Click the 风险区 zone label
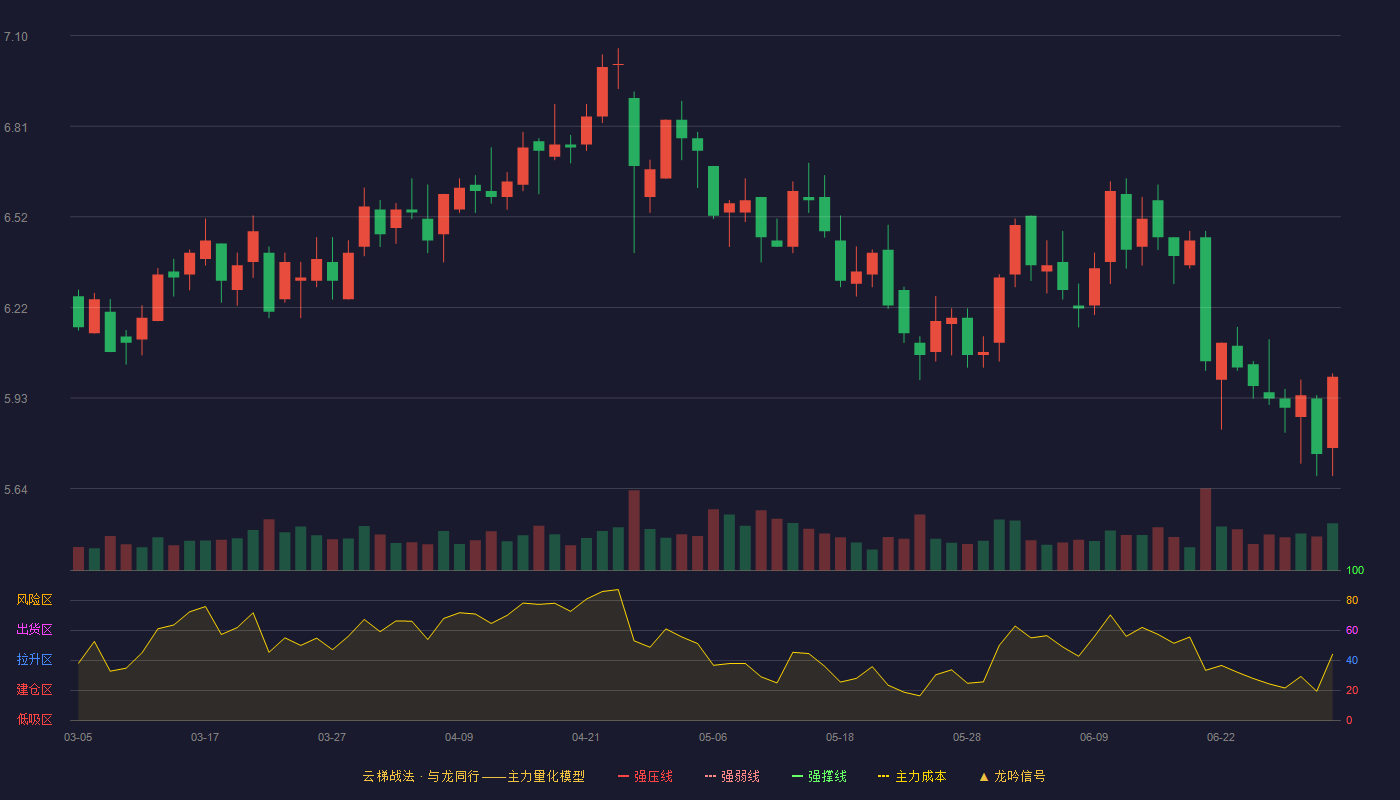Screen dimensions: 1400x800 coord(35,600)
